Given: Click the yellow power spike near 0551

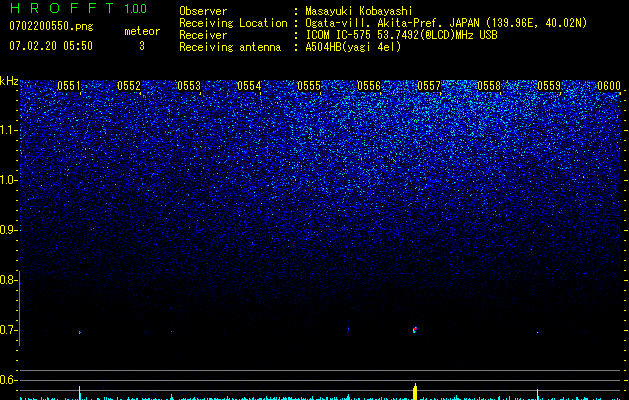Looking at the screenshot, I should coord(80,393).
